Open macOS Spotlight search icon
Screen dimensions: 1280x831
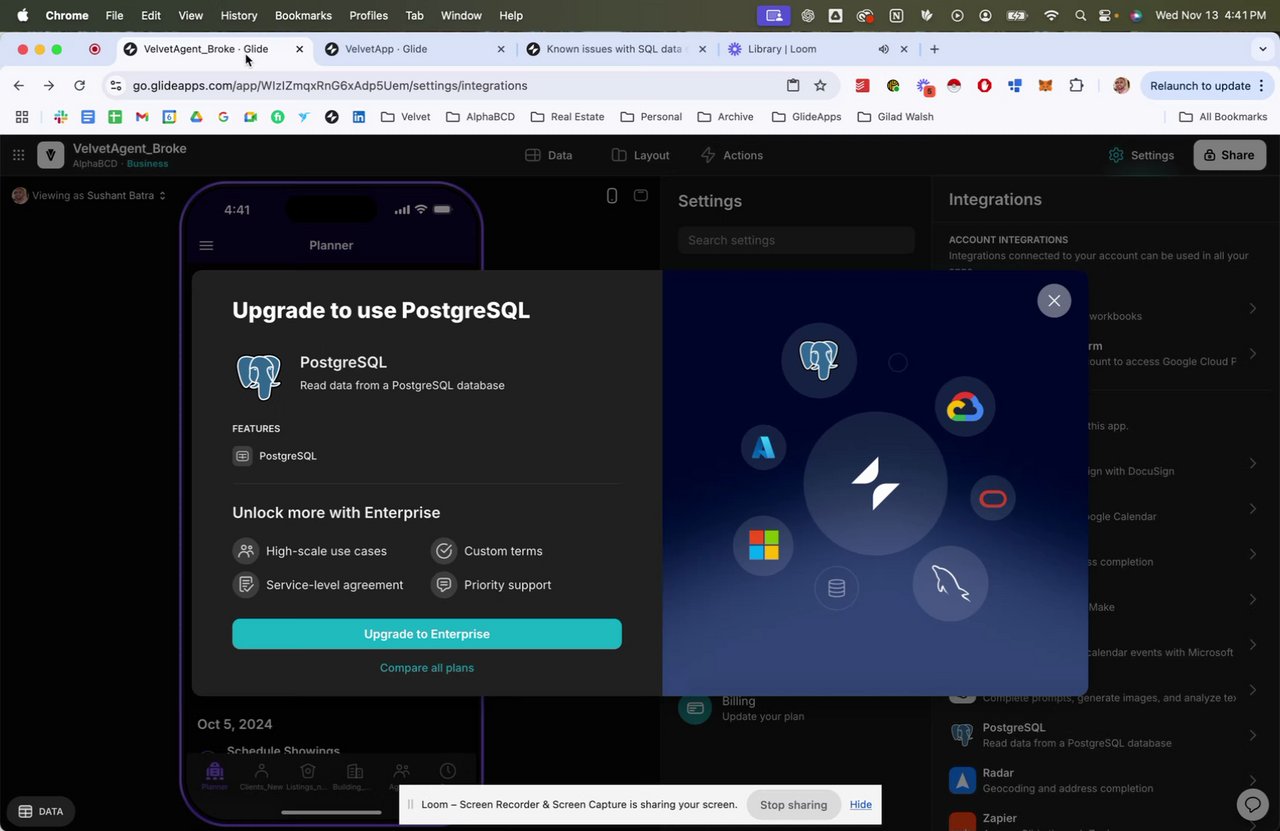[x=1080, y=16]
